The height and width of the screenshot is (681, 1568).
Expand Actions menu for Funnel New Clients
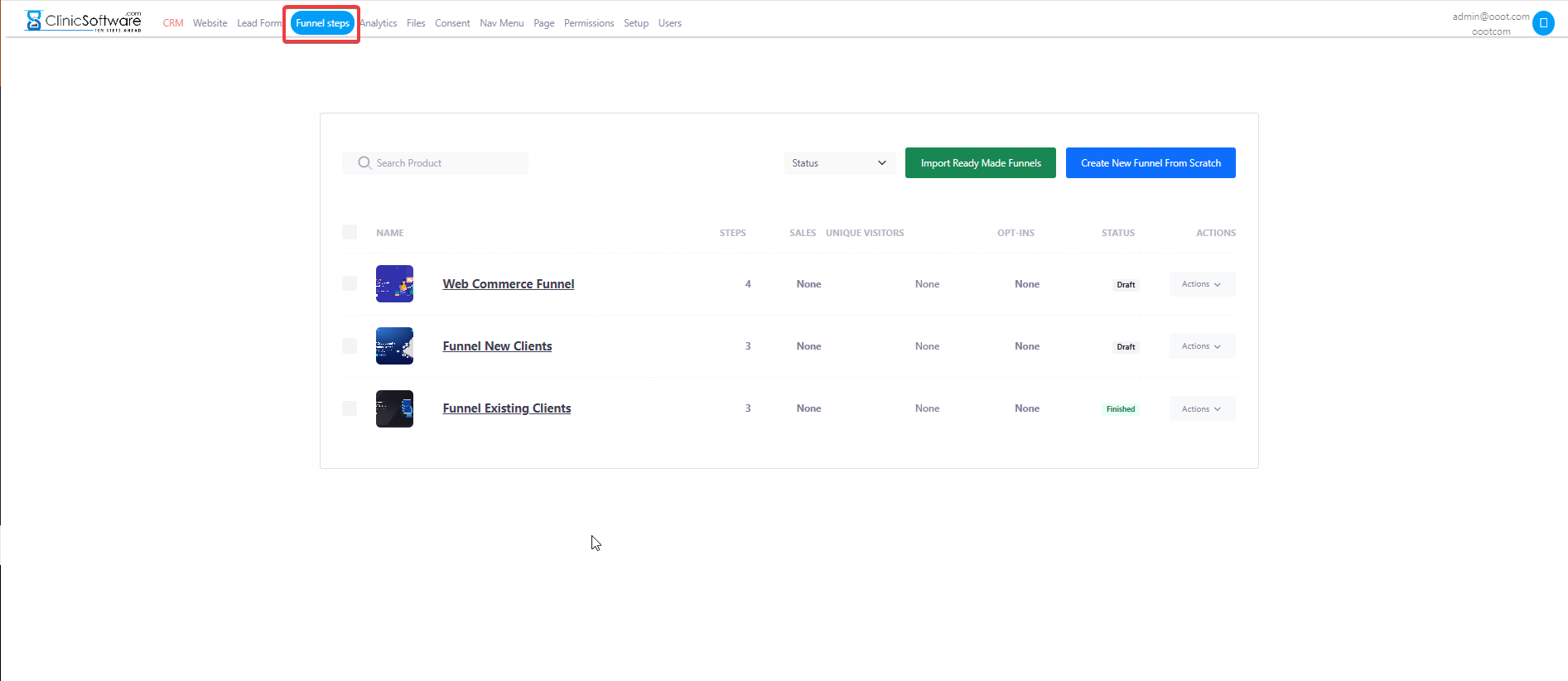pyautogui.click(x=1201, y=346)
